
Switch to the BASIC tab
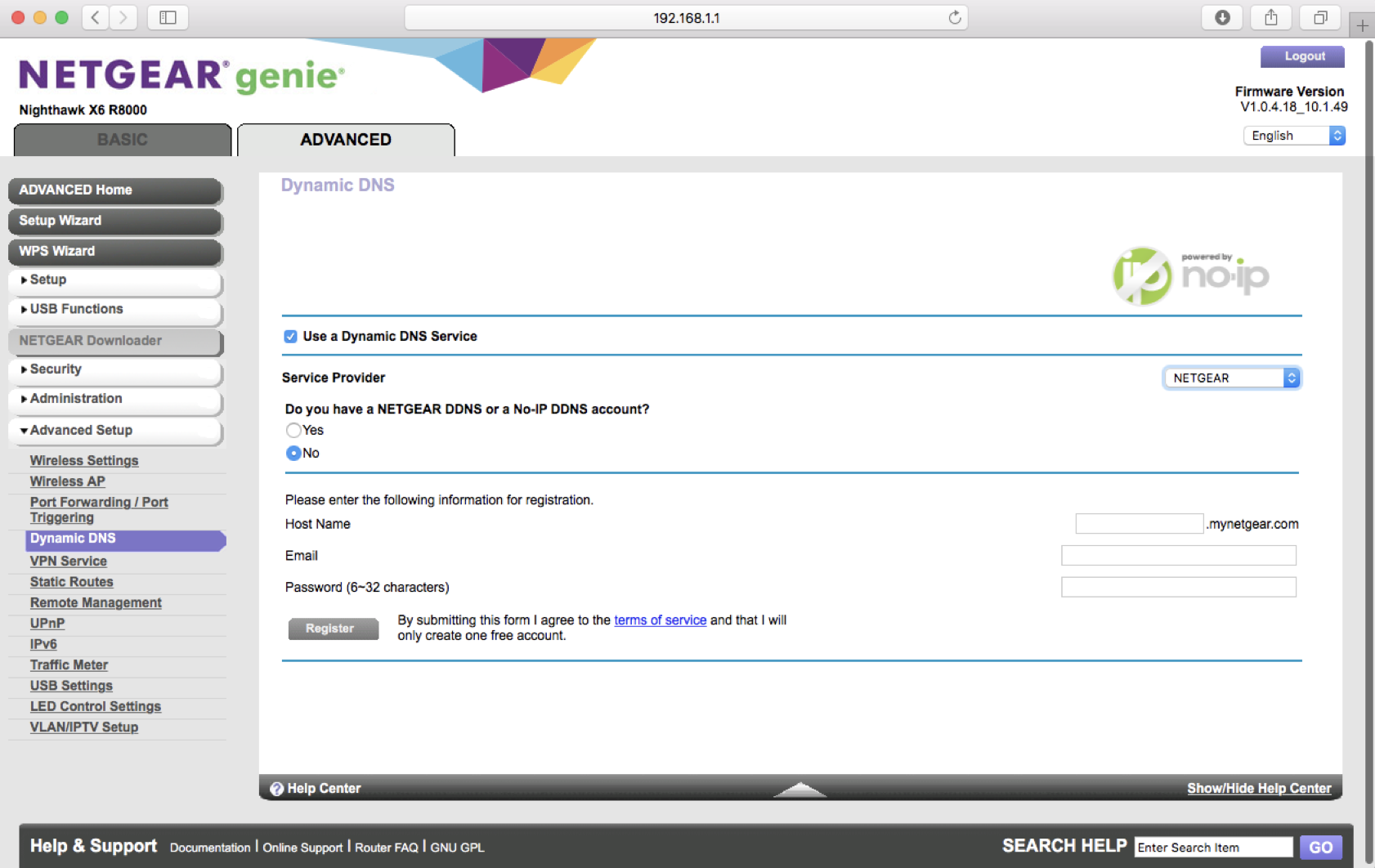(123, 140)
